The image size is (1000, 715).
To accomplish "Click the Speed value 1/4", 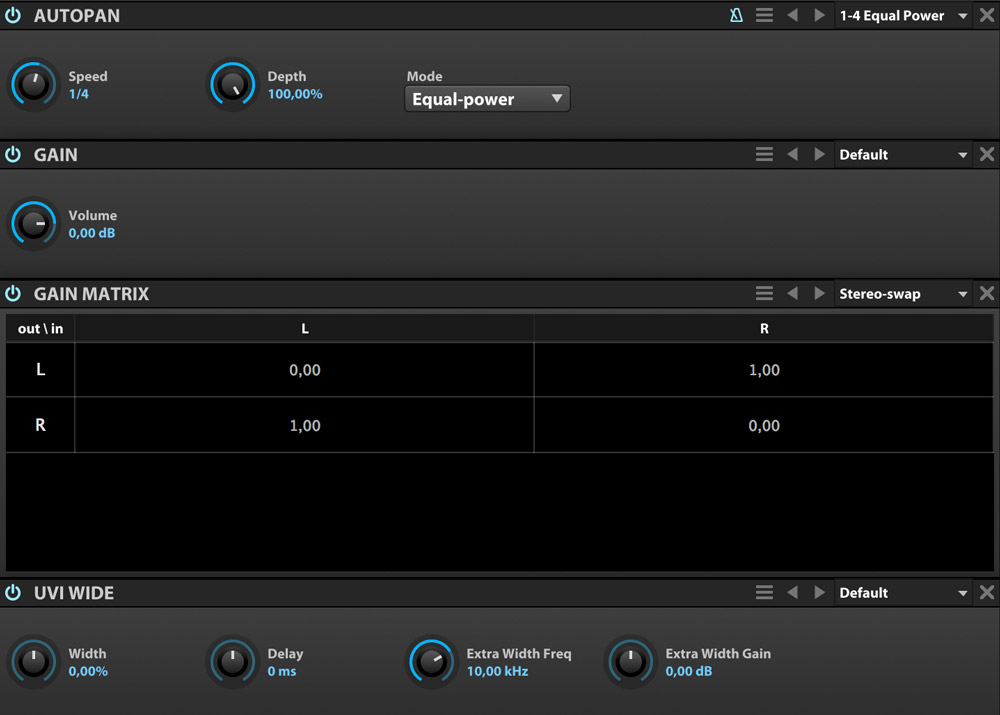I will pos(78,94).
